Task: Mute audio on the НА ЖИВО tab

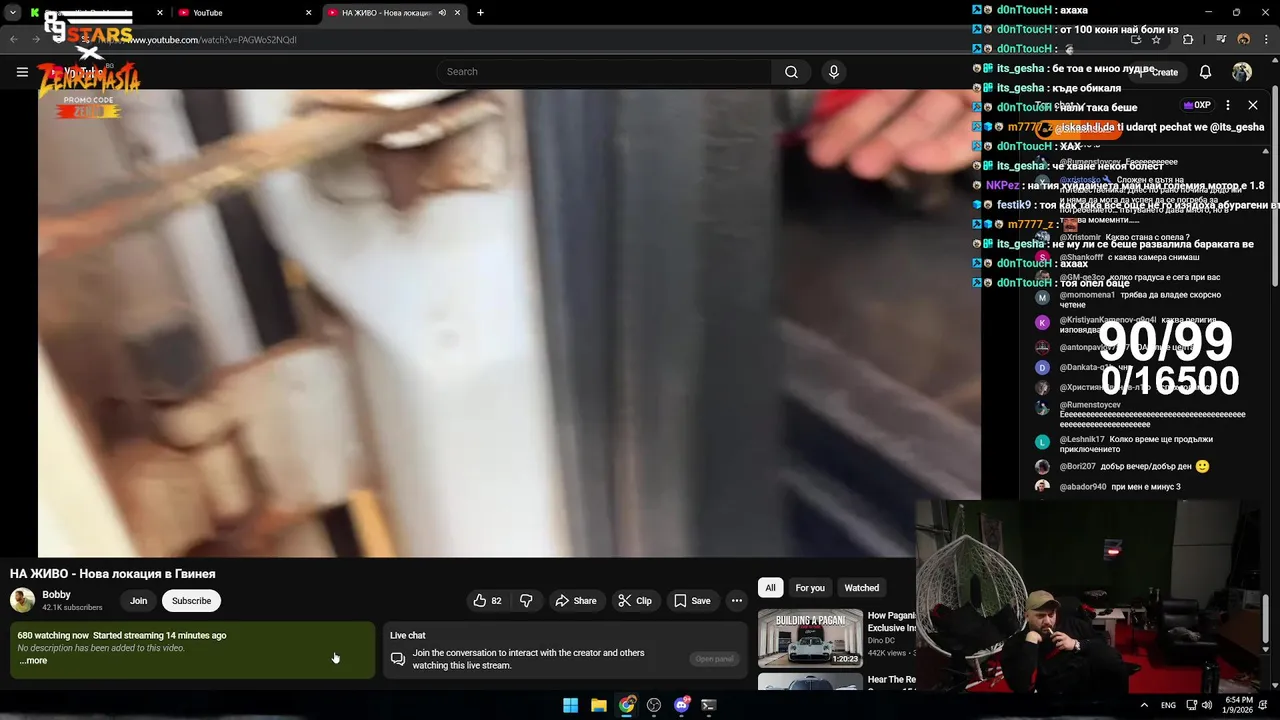Action: tap(442, 13)
